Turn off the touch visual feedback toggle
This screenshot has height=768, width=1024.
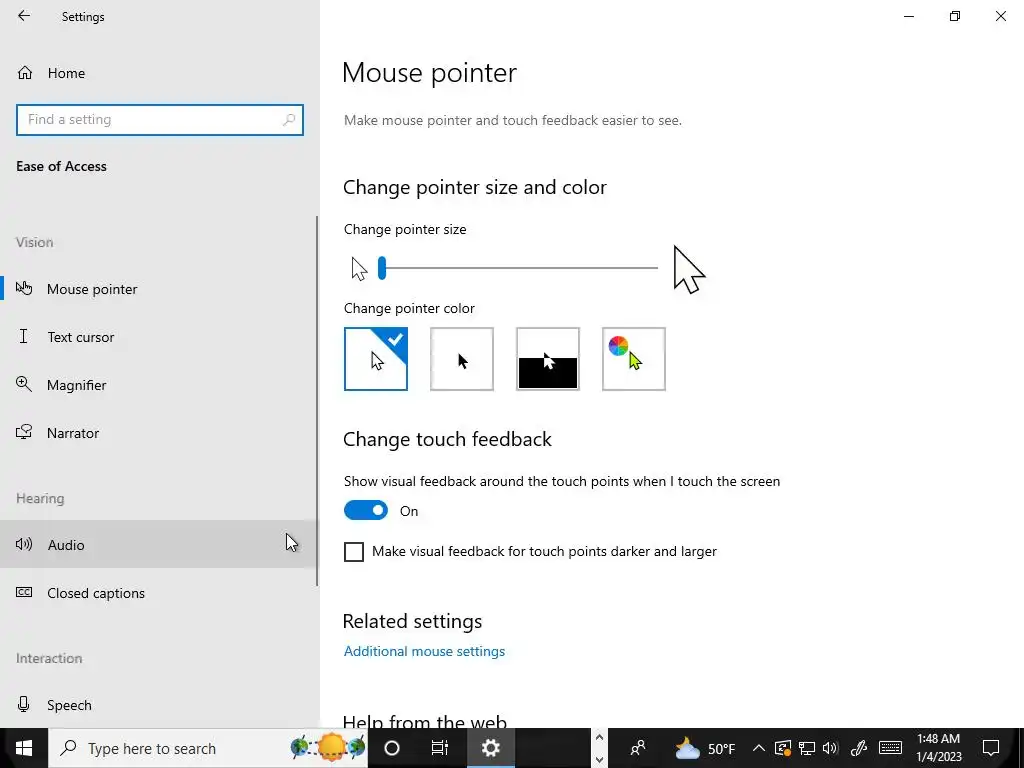coord(366,511)
